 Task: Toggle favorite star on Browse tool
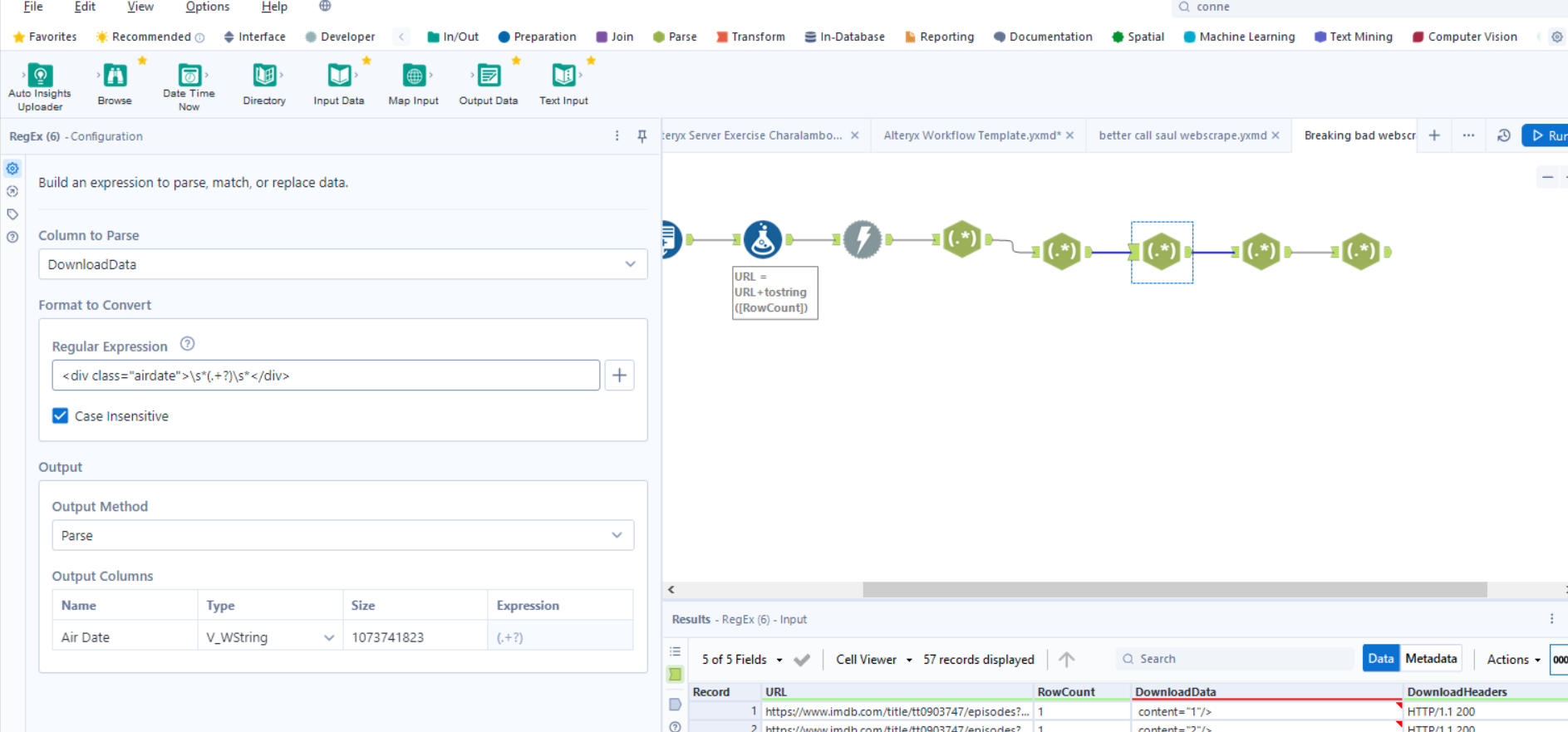pyautogui.click(x=142, y=61)
